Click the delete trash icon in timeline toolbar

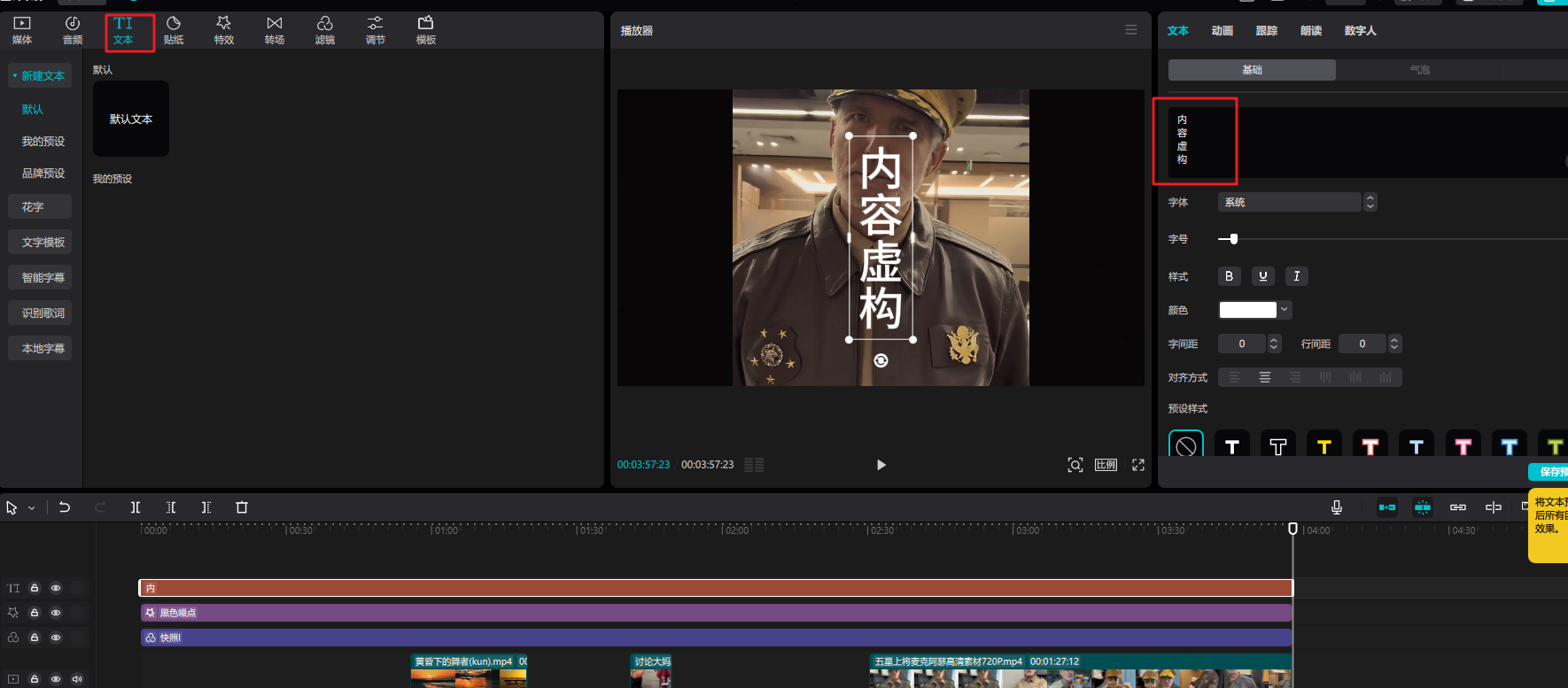[242, 507]
